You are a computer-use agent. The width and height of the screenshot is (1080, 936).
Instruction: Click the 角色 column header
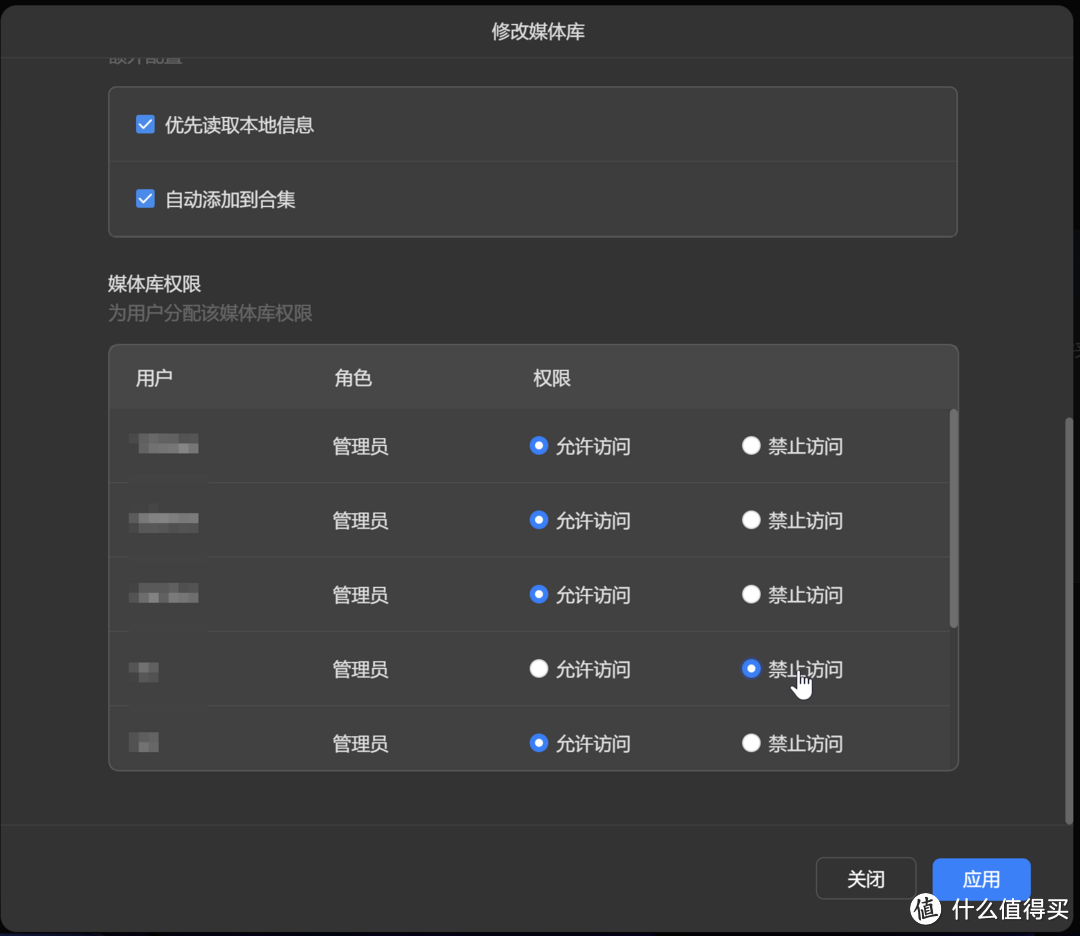pyautogui.click(x=352, y=378)
